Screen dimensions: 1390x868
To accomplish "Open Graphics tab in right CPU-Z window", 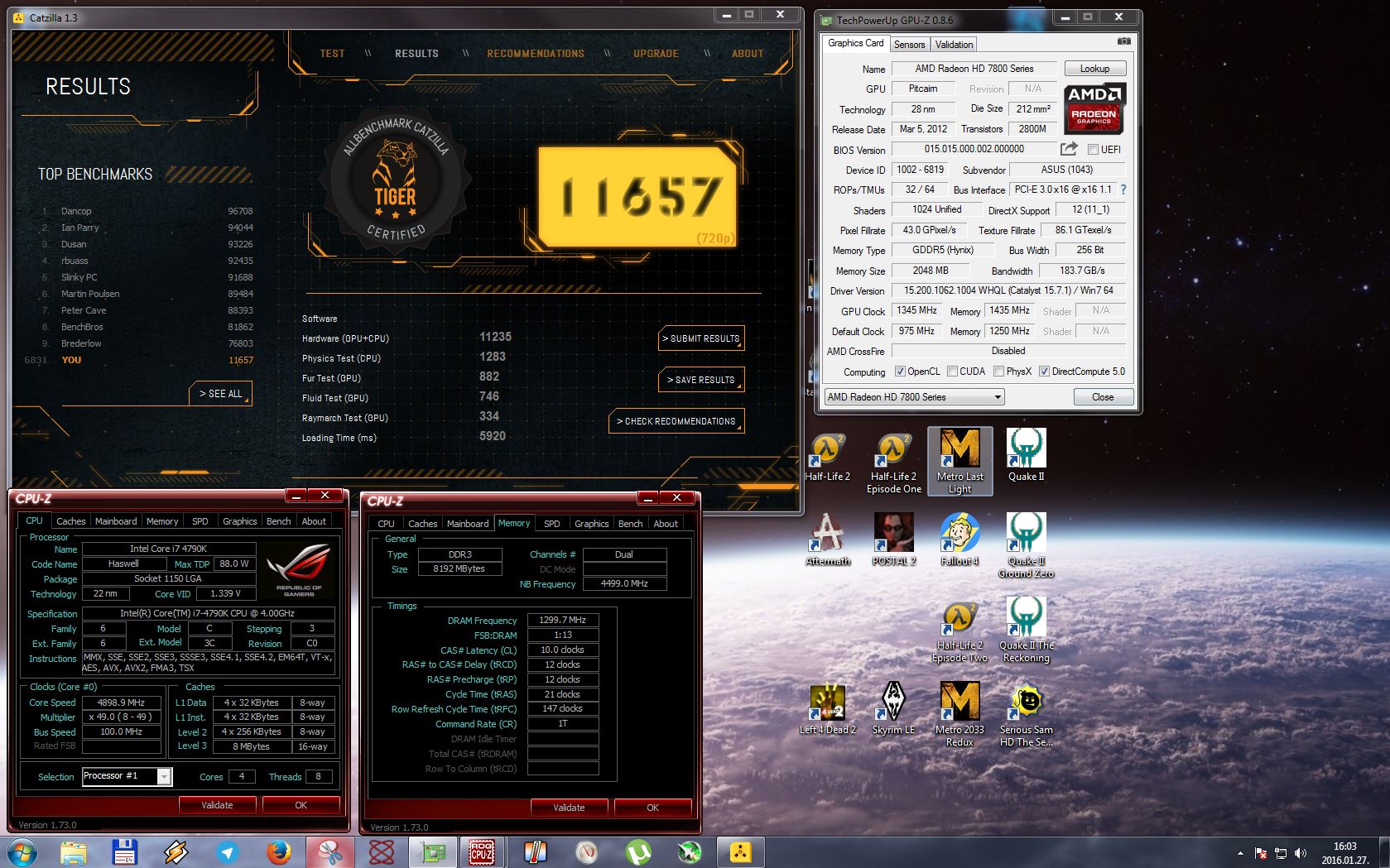I will coord(591,524).
